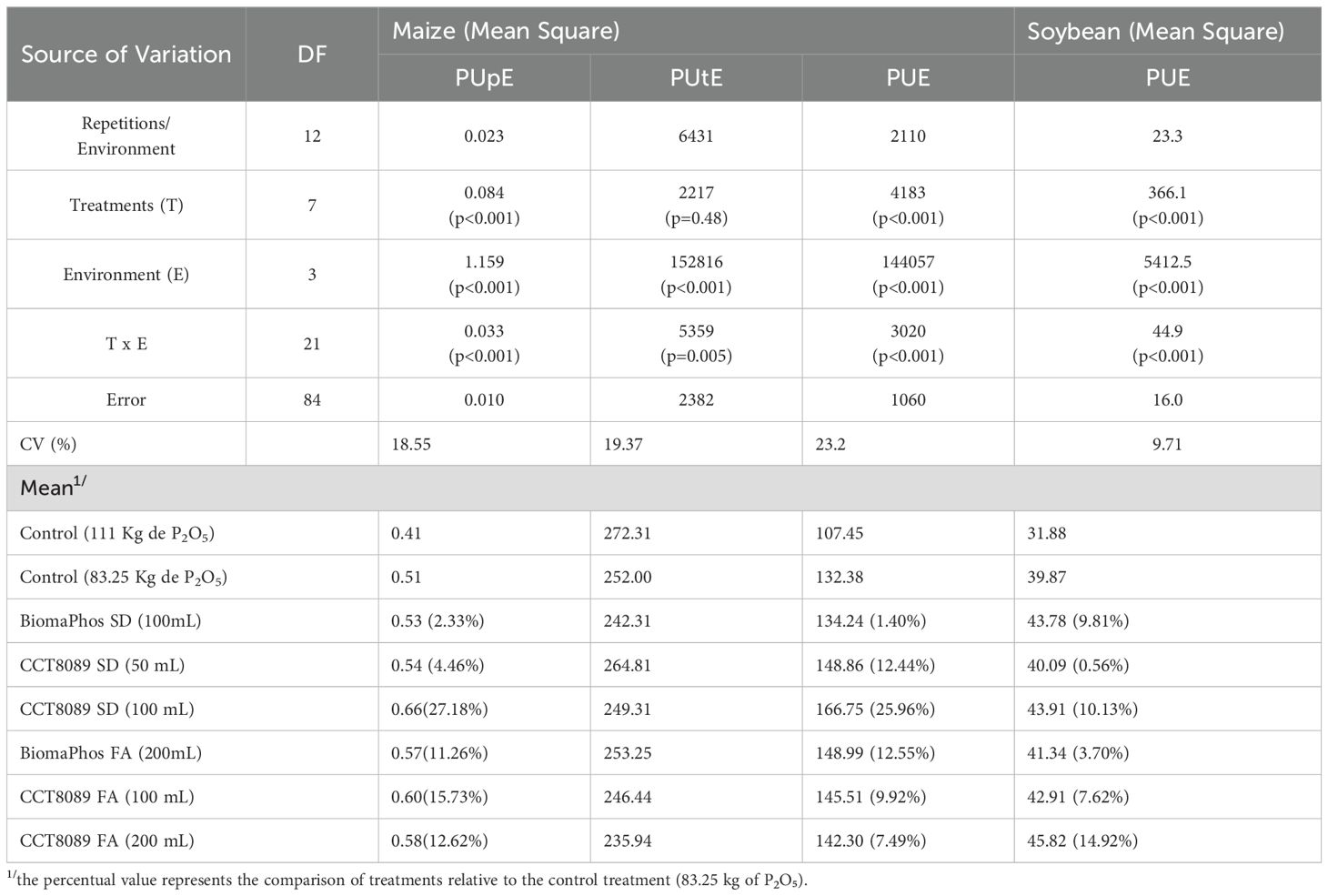Select the CCT8089 FA (200 mL) row label
1328x896 pixels.
(x=106, y=841)
